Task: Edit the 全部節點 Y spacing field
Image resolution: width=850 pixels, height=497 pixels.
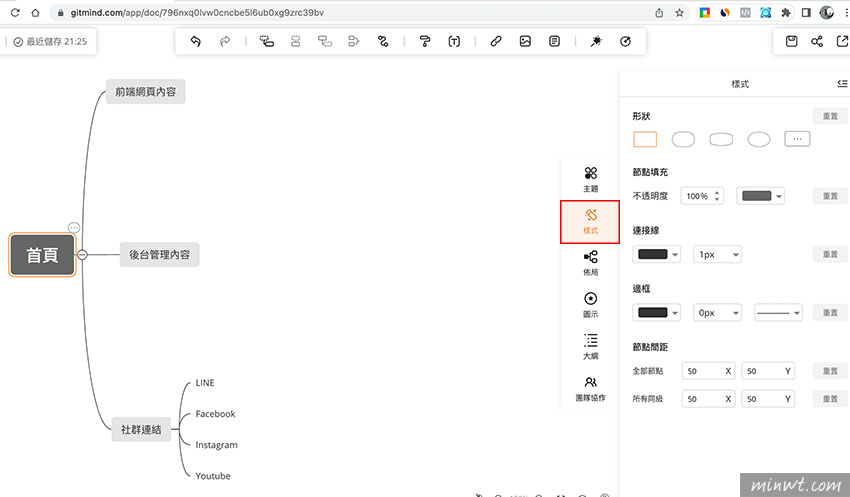Action: (768, 371)
